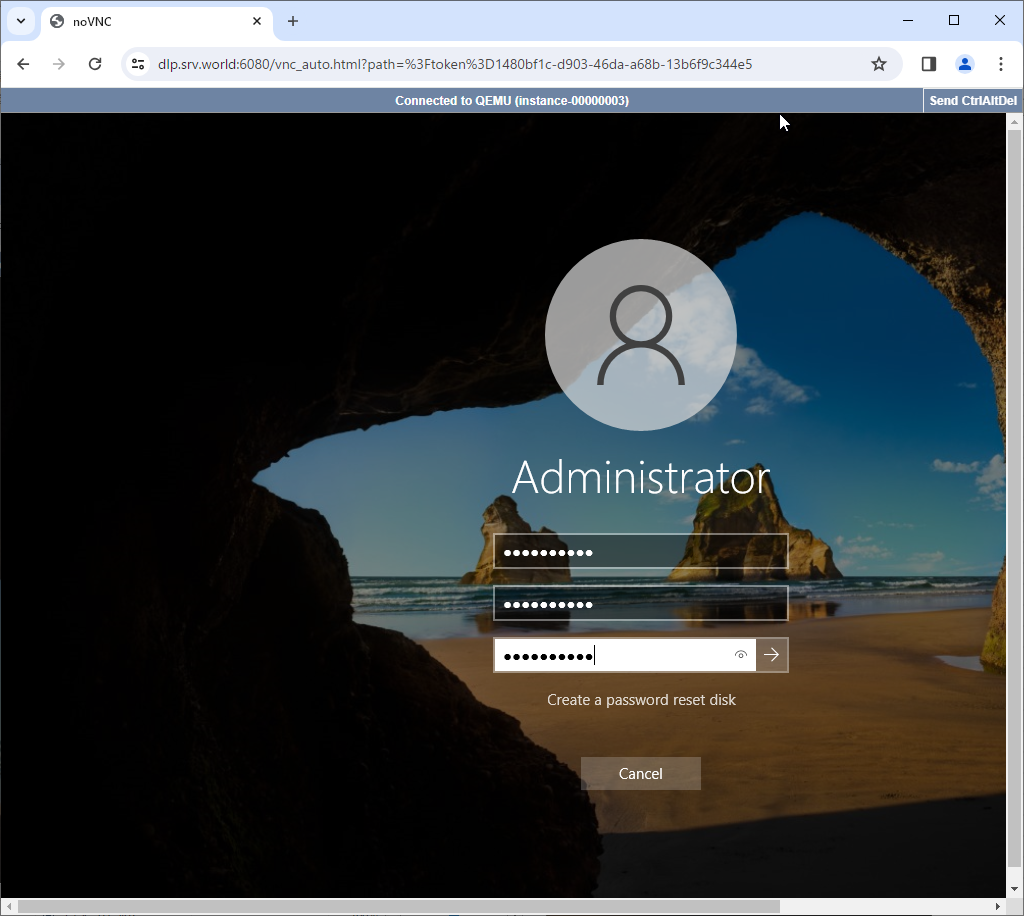1024x916 pixels.
Task: Click the horizontal scrollbar thumb
Action: point(399,906)
